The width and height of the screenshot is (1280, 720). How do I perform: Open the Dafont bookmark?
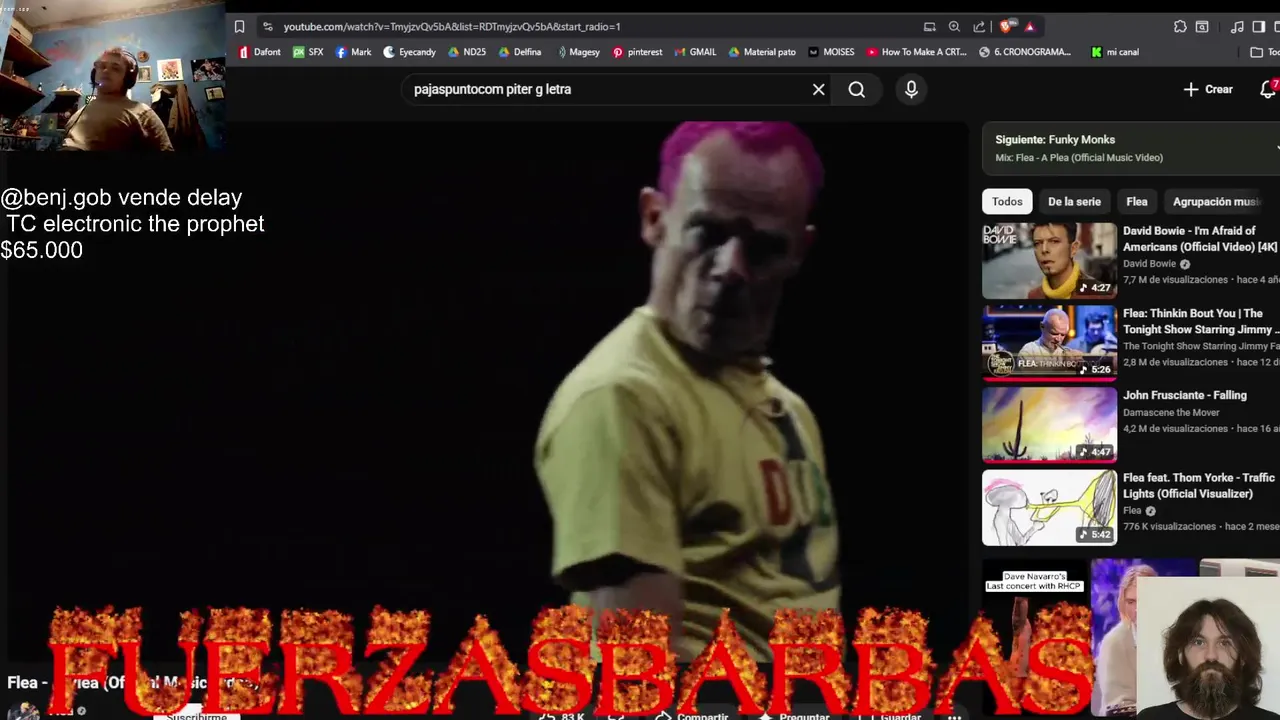(259, 52)
